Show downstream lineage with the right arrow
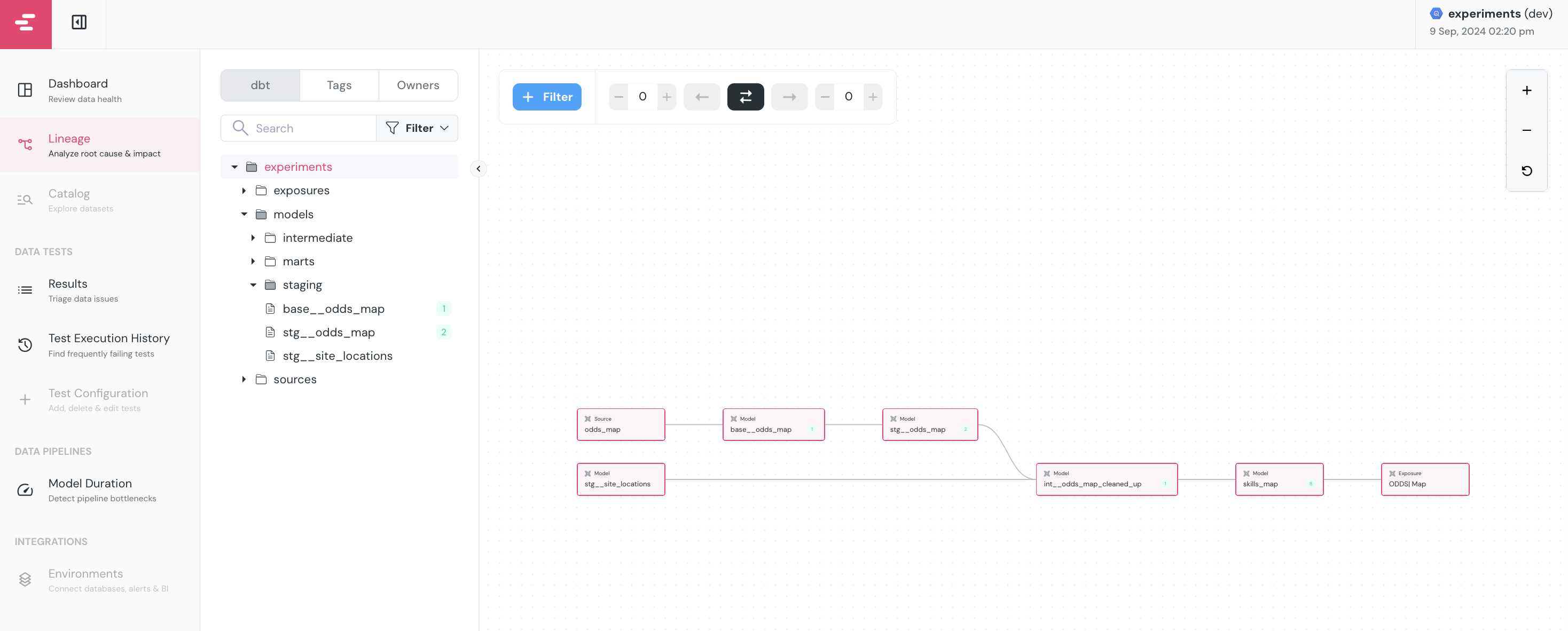Image resolution: width=1568 pixels, height=631 pixels. click(789, 97)
